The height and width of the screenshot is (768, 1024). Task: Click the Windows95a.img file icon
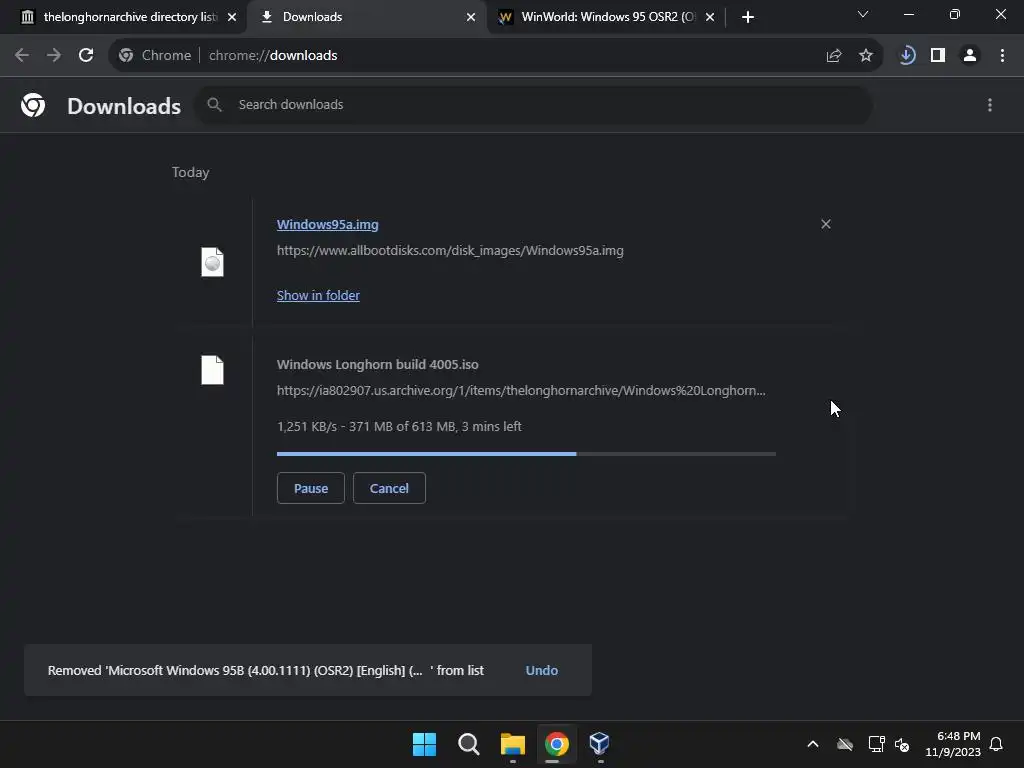click(x=212, y=262)
